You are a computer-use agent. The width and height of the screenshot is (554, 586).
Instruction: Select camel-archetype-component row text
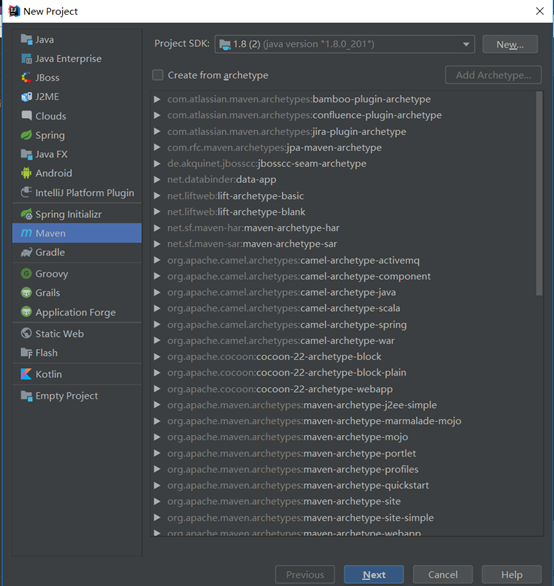299,276
